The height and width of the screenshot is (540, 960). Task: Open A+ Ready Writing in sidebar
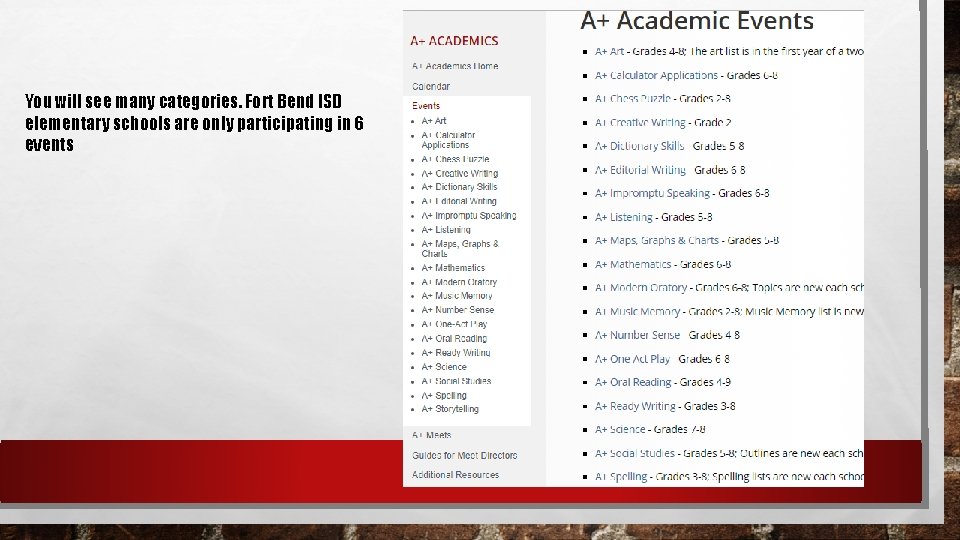[x=456, y=353]
